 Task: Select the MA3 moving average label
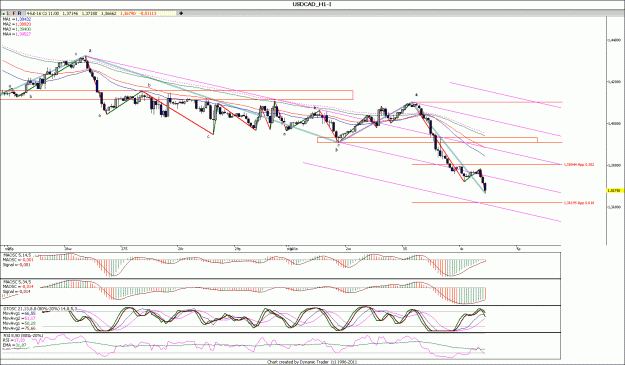click(17, 29)
